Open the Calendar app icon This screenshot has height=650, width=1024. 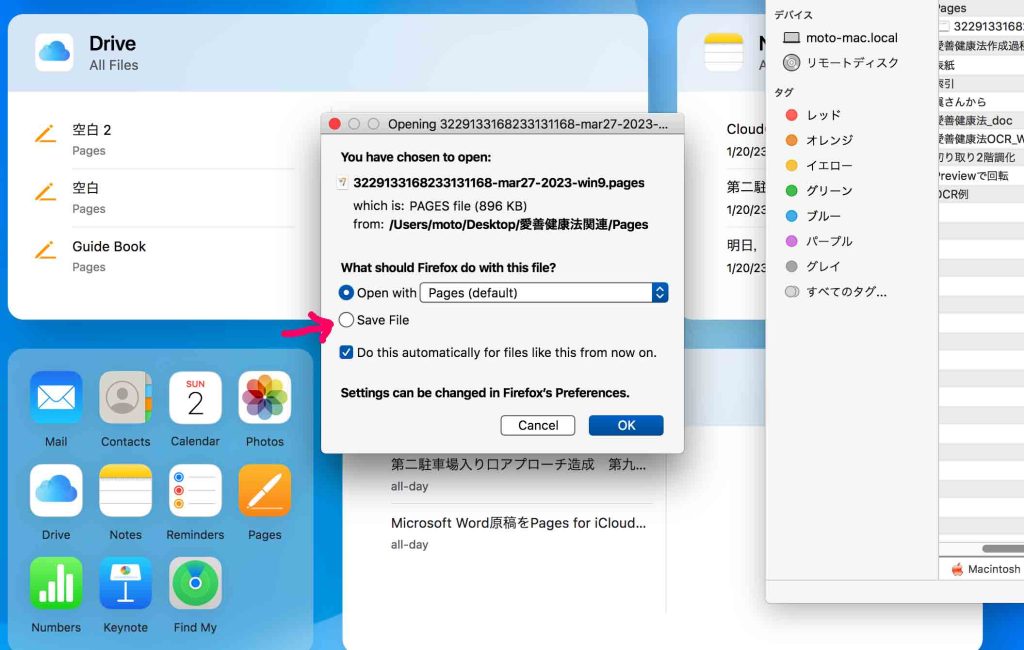(x=195, y=397)
